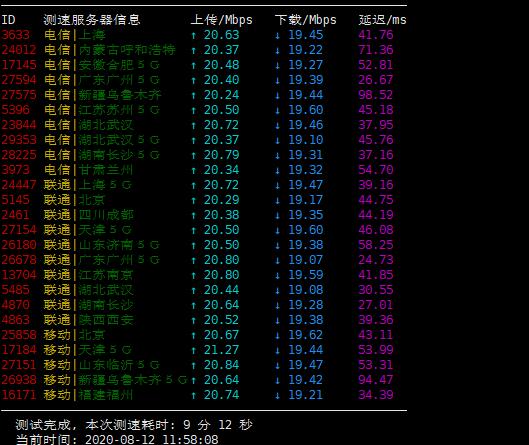Select server ID "13704"
Viewport: 529px width, 445px height.
[19, 275]
